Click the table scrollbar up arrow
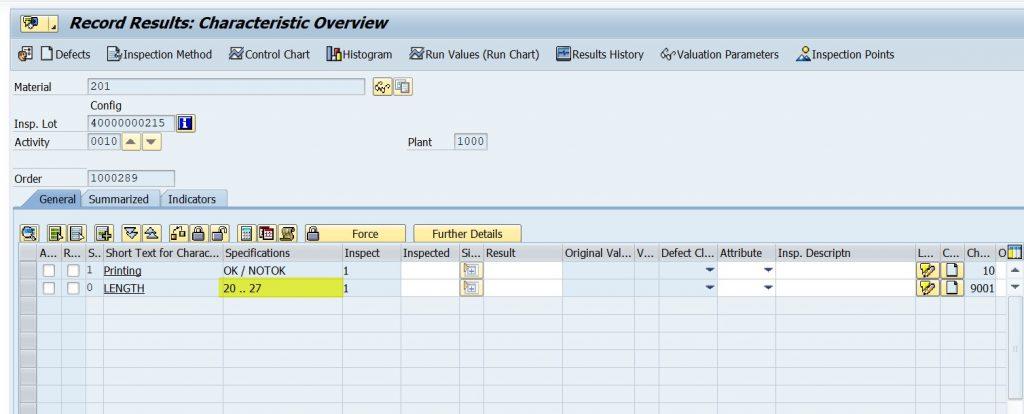This screenshot has height=414, width=1024. 1015,270
